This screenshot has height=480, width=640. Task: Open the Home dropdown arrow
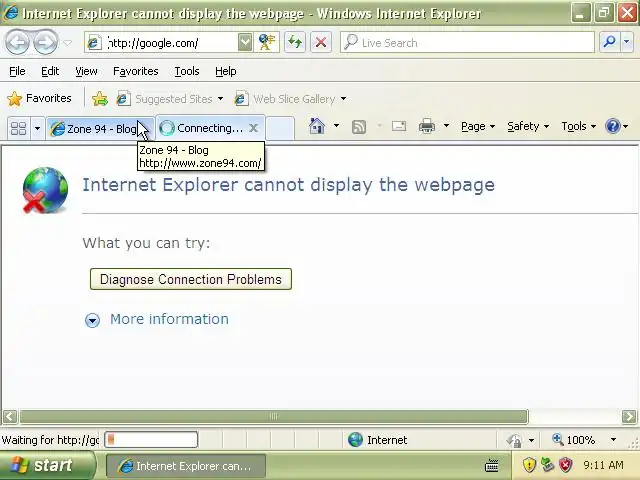click(336, 126)
